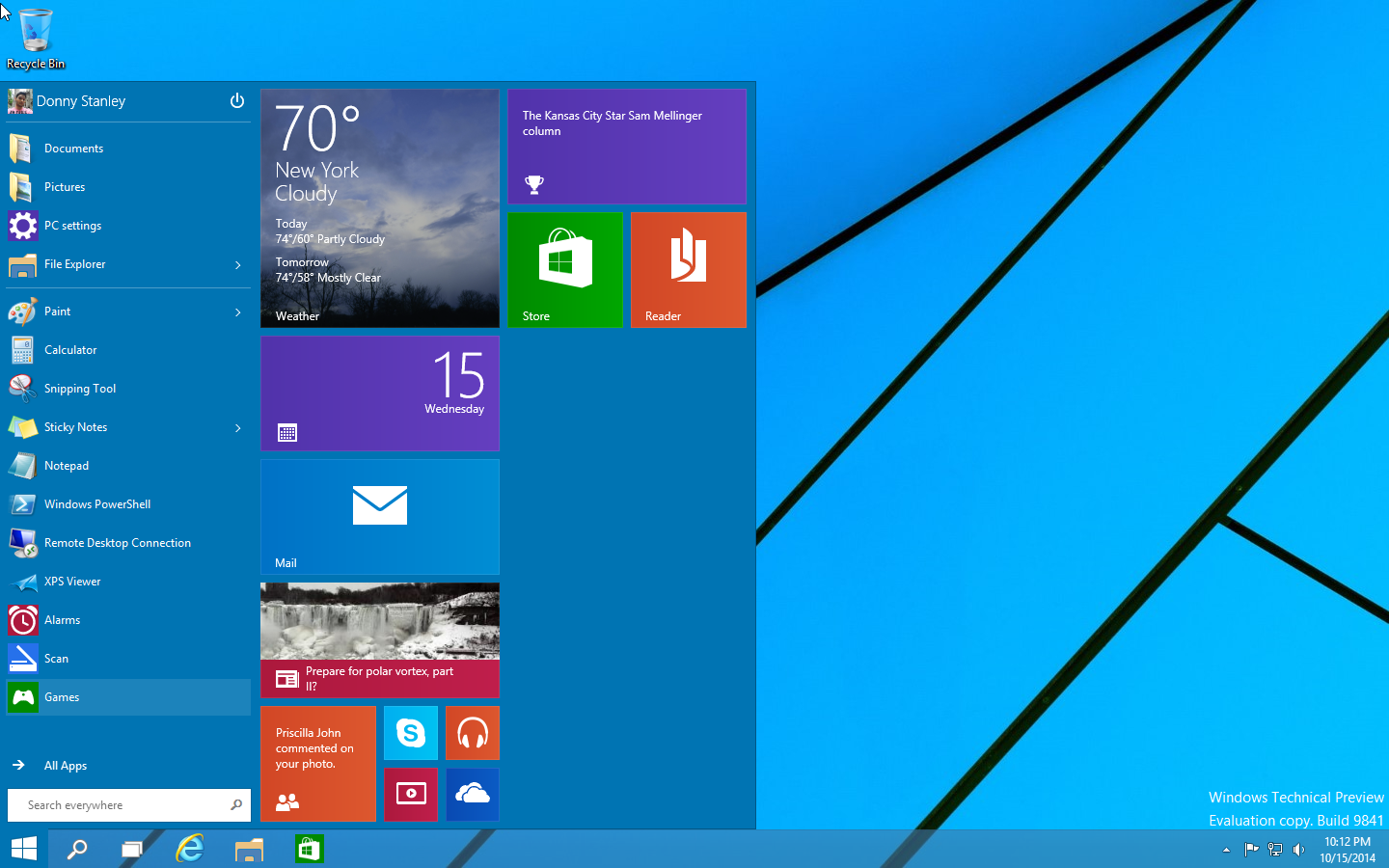
Task: Open Donny Stanley user account menu
Action: click(x=80, y=101)
